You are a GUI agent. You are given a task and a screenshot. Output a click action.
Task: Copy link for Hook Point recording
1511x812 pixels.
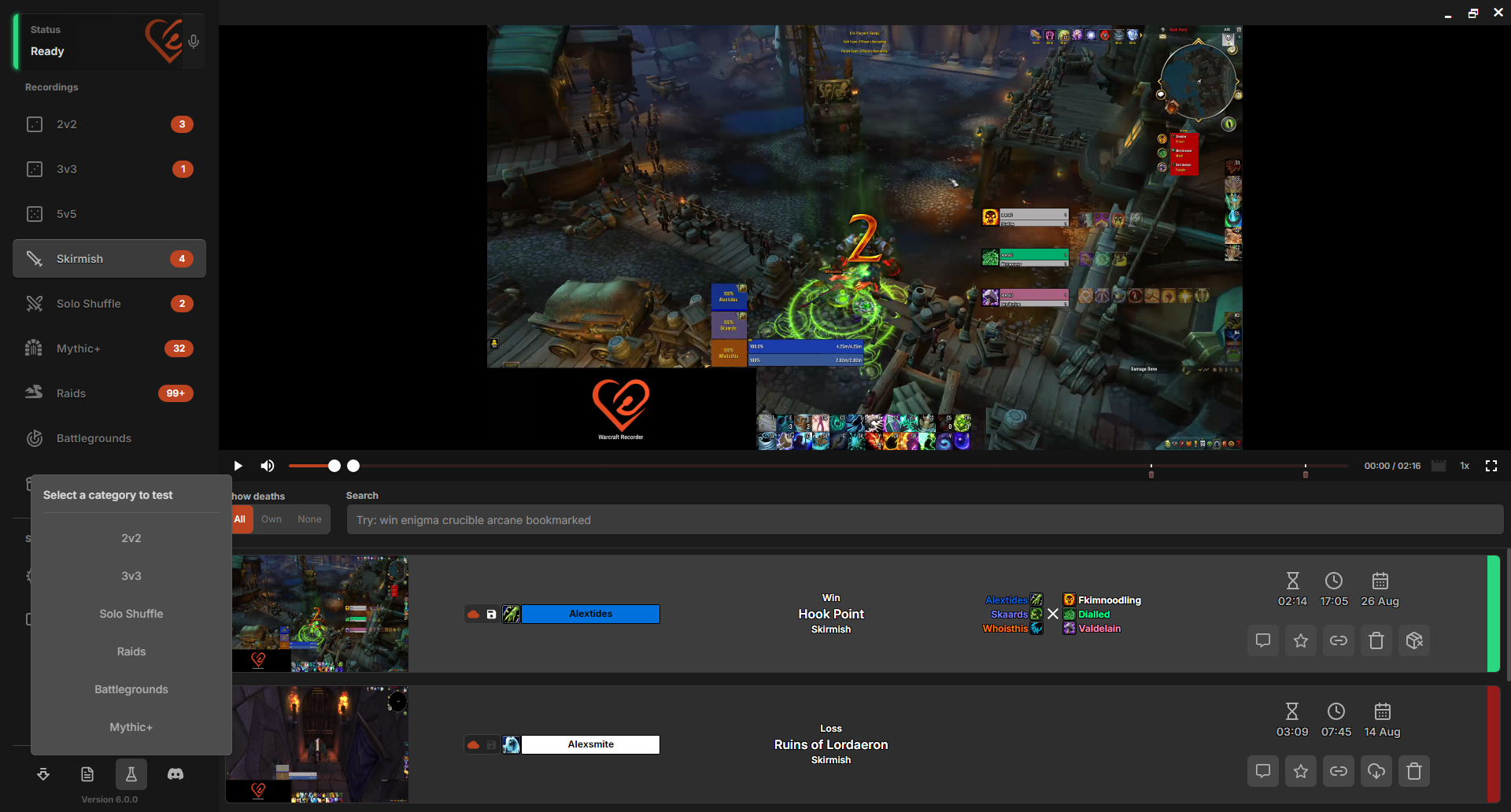point(1339,640)
